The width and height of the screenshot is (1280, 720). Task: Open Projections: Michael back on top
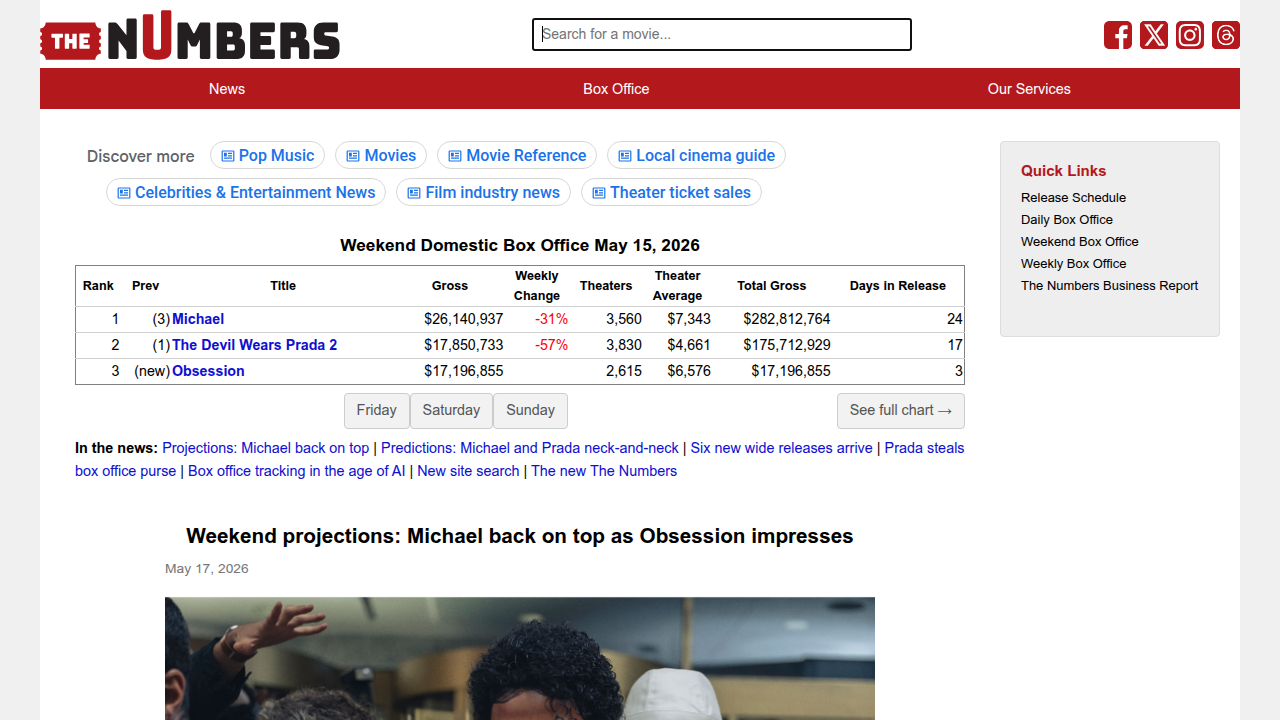[x=266, y=448]
